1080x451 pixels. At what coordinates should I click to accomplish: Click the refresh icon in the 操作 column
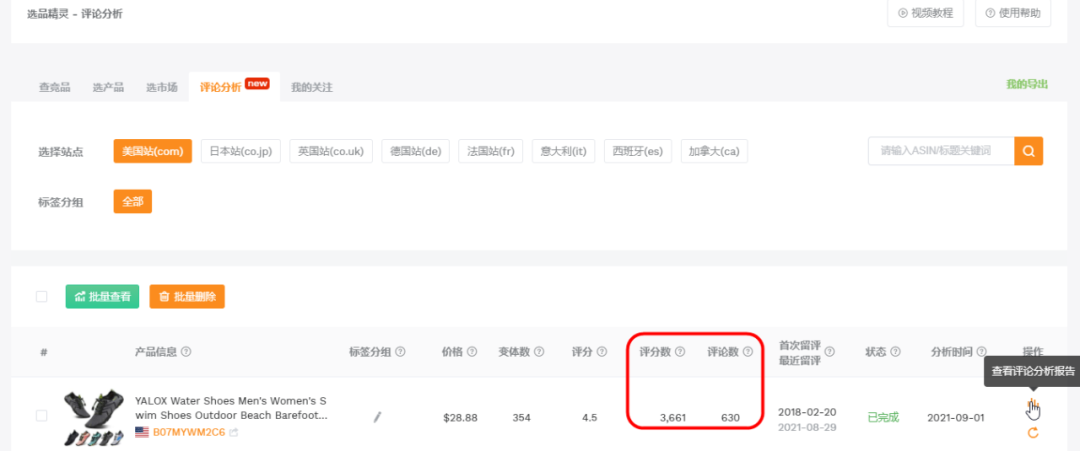pos(1033,433)
